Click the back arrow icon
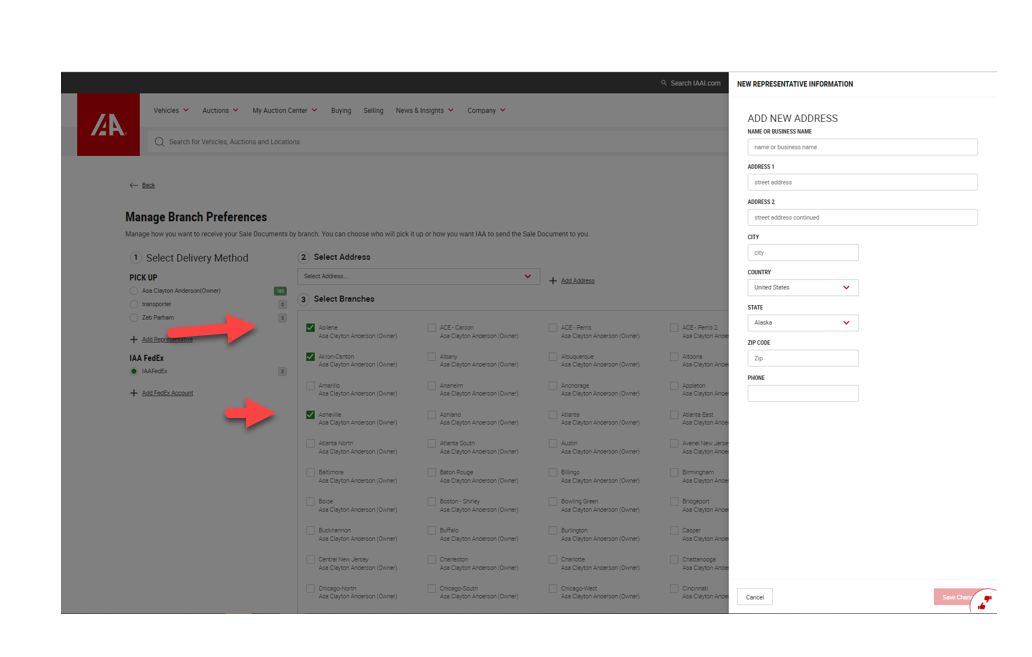1032x657 pixels. point(134,186)
